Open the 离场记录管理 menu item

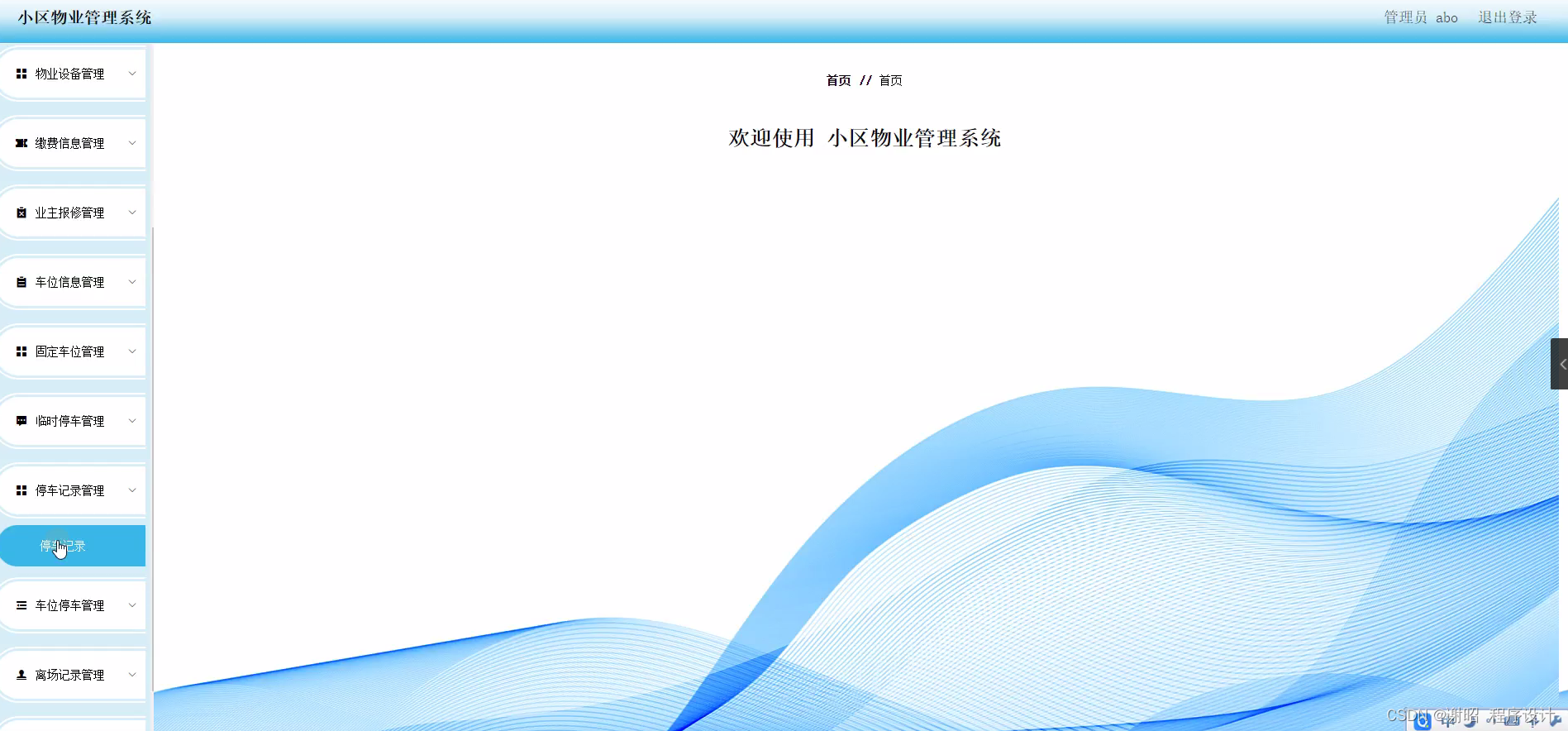[x=73, y=675]
